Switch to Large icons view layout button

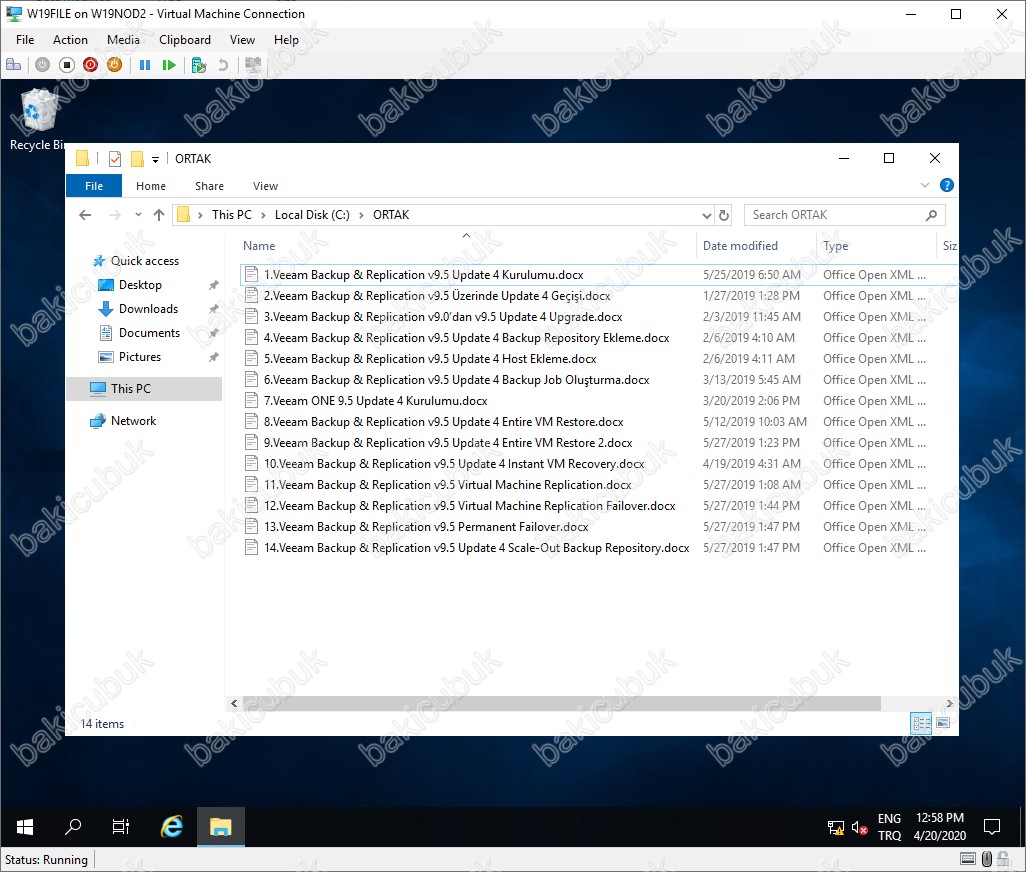click(943, 723)
